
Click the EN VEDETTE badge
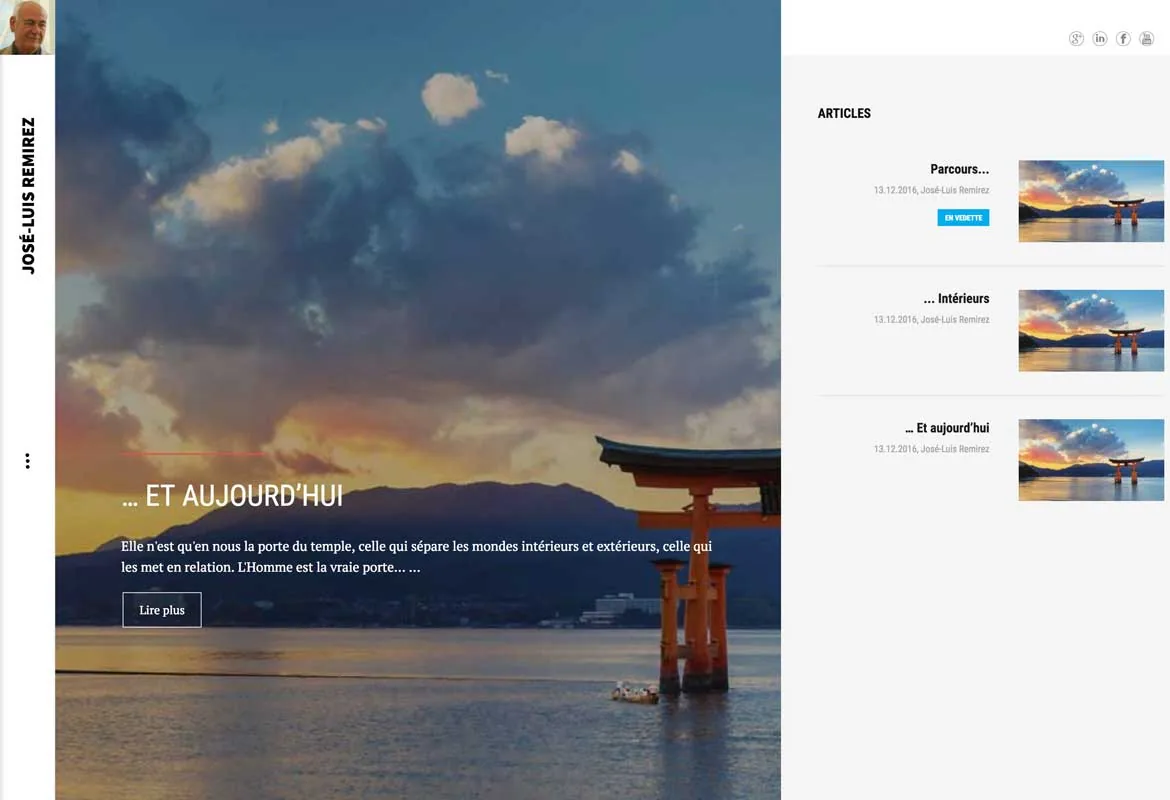(963, 218)
